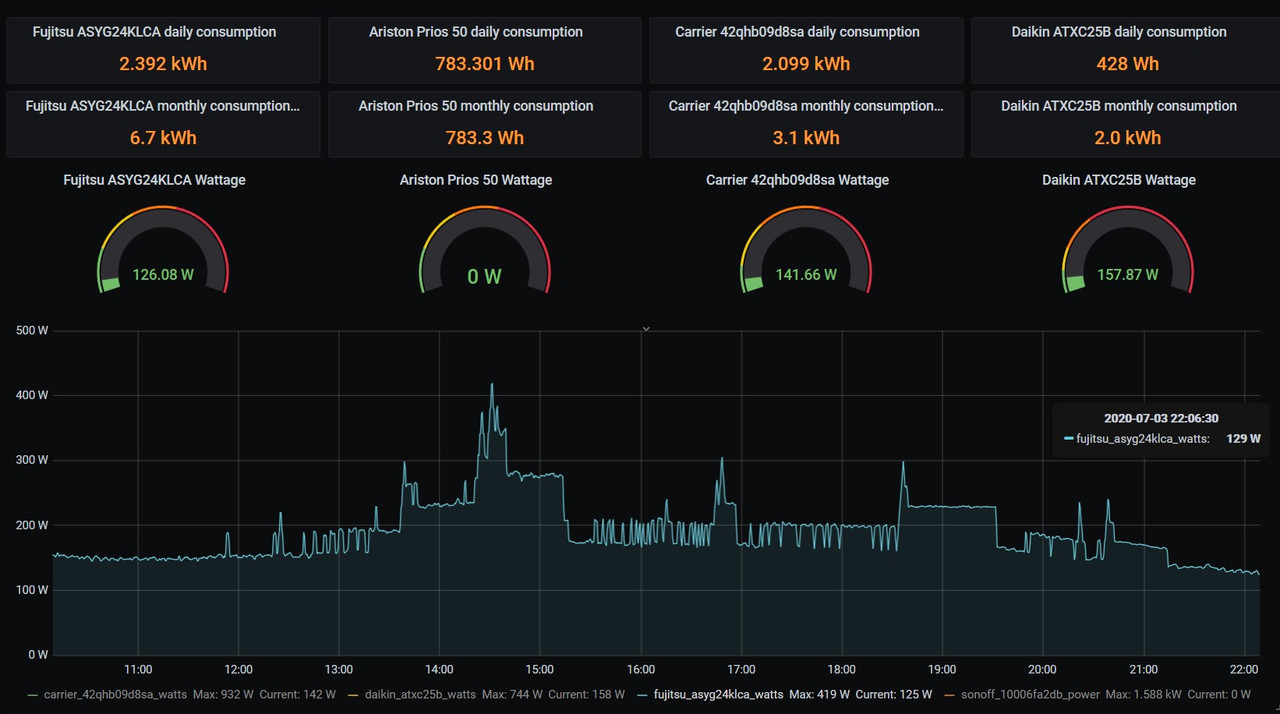Select the 428 Wh daily value
This screenshot has height=714, width=1280.
pyautogui.click(x=1127, y=64)
